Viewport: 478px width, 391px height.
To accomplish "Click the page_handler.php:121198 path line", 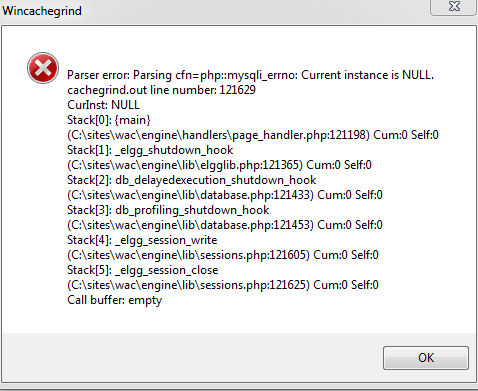I will (x=253, y=135).
